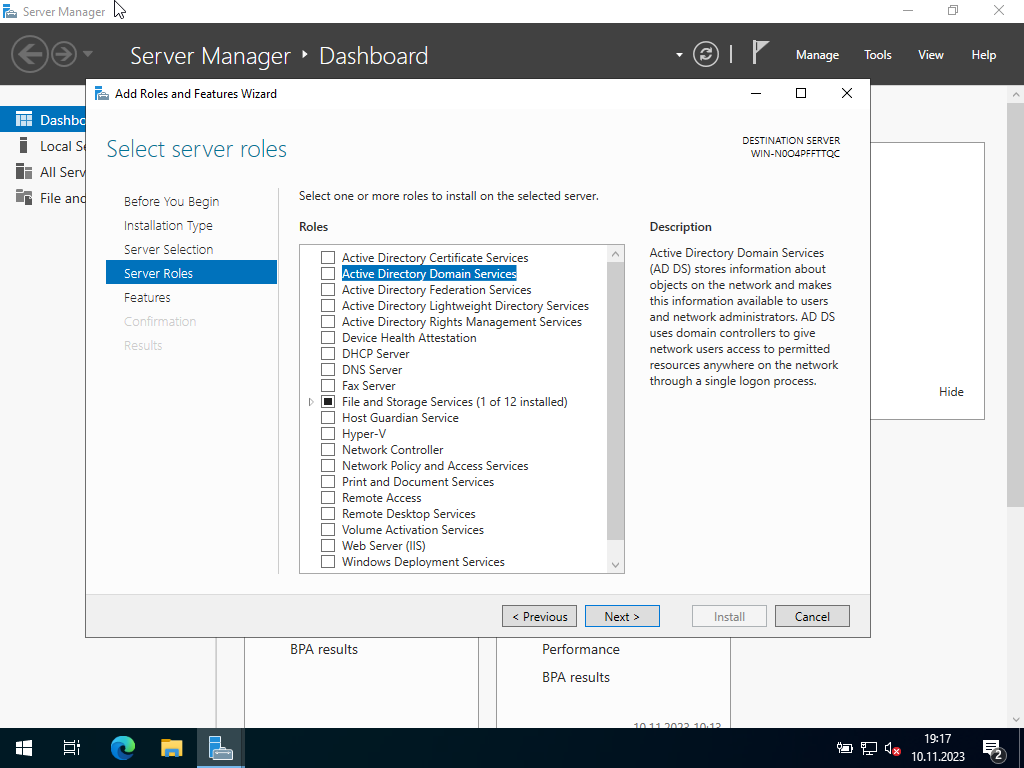Check Active Directory Domain Services role
This screenshot has height=768, width=1024.
tap(328, 274)
